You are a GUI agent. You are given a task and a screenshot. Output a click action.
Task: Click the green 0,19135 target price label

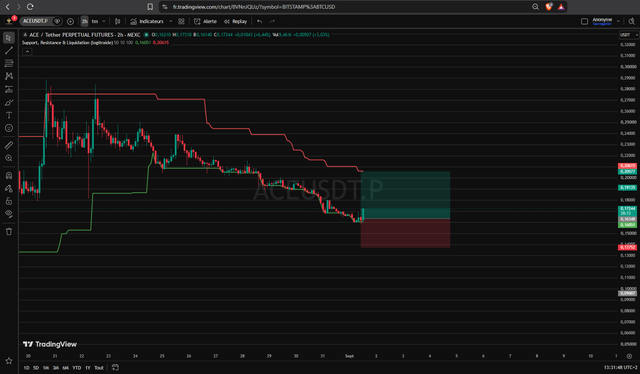point(627,188)
